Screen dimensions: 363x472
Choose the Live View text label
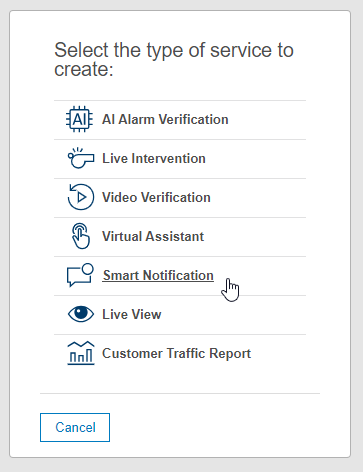[x=131, y=314]
